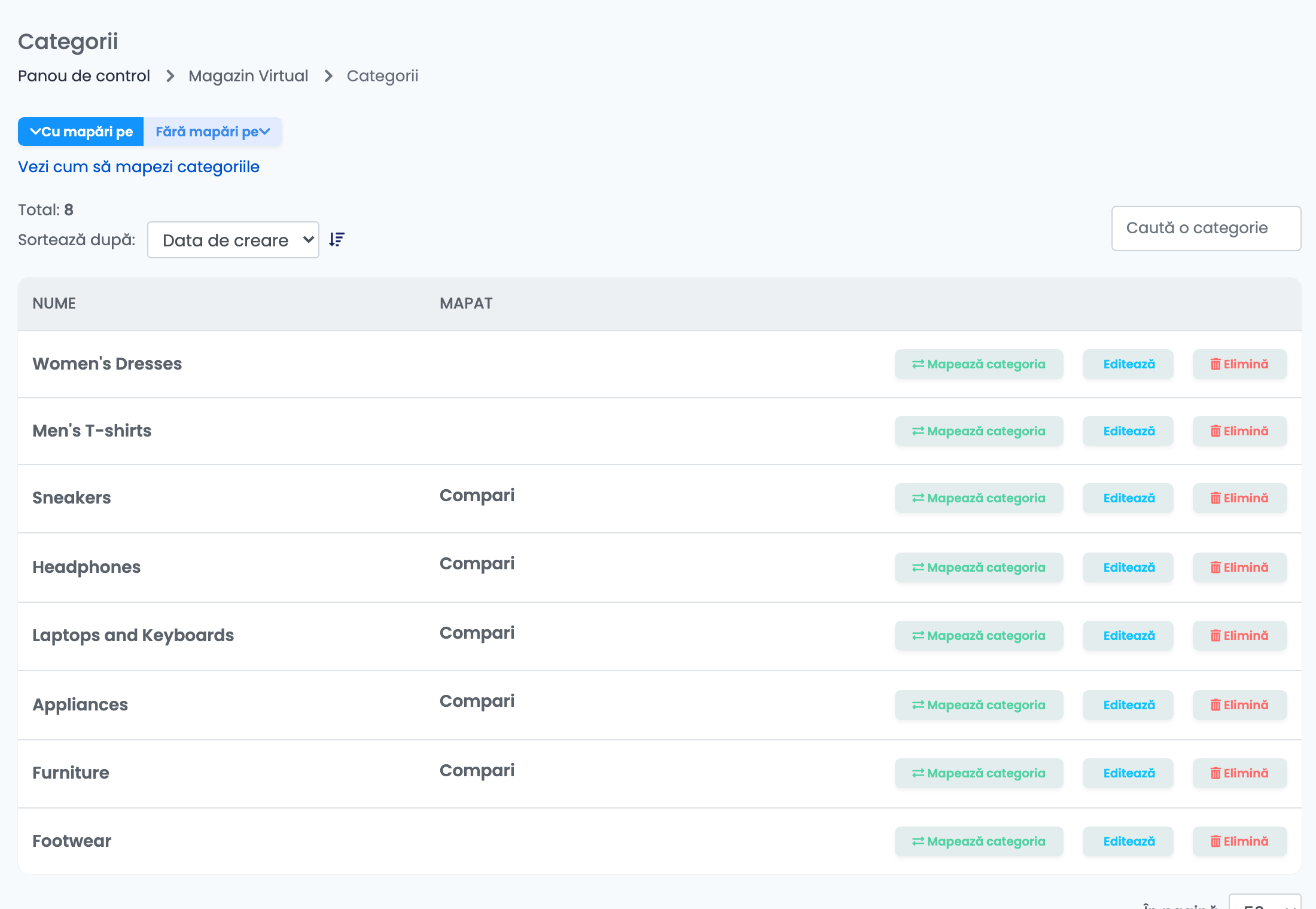
Task: Edit the Men's T-shirts category
Action: (x=1128, y=431)
